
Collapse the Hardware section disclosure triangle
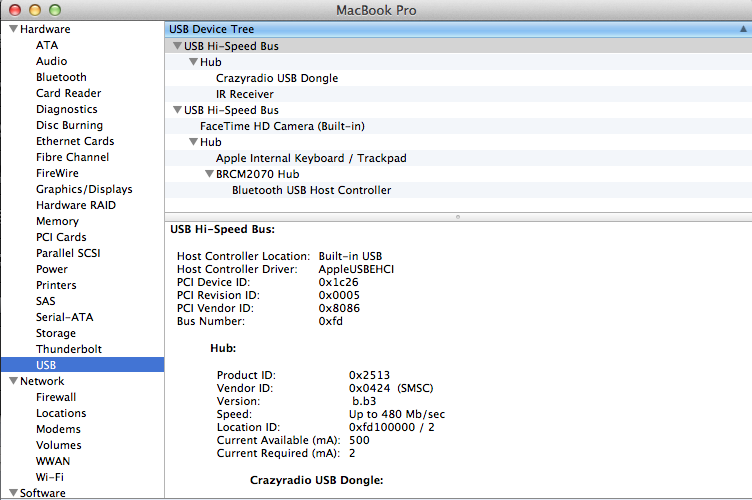12,29
